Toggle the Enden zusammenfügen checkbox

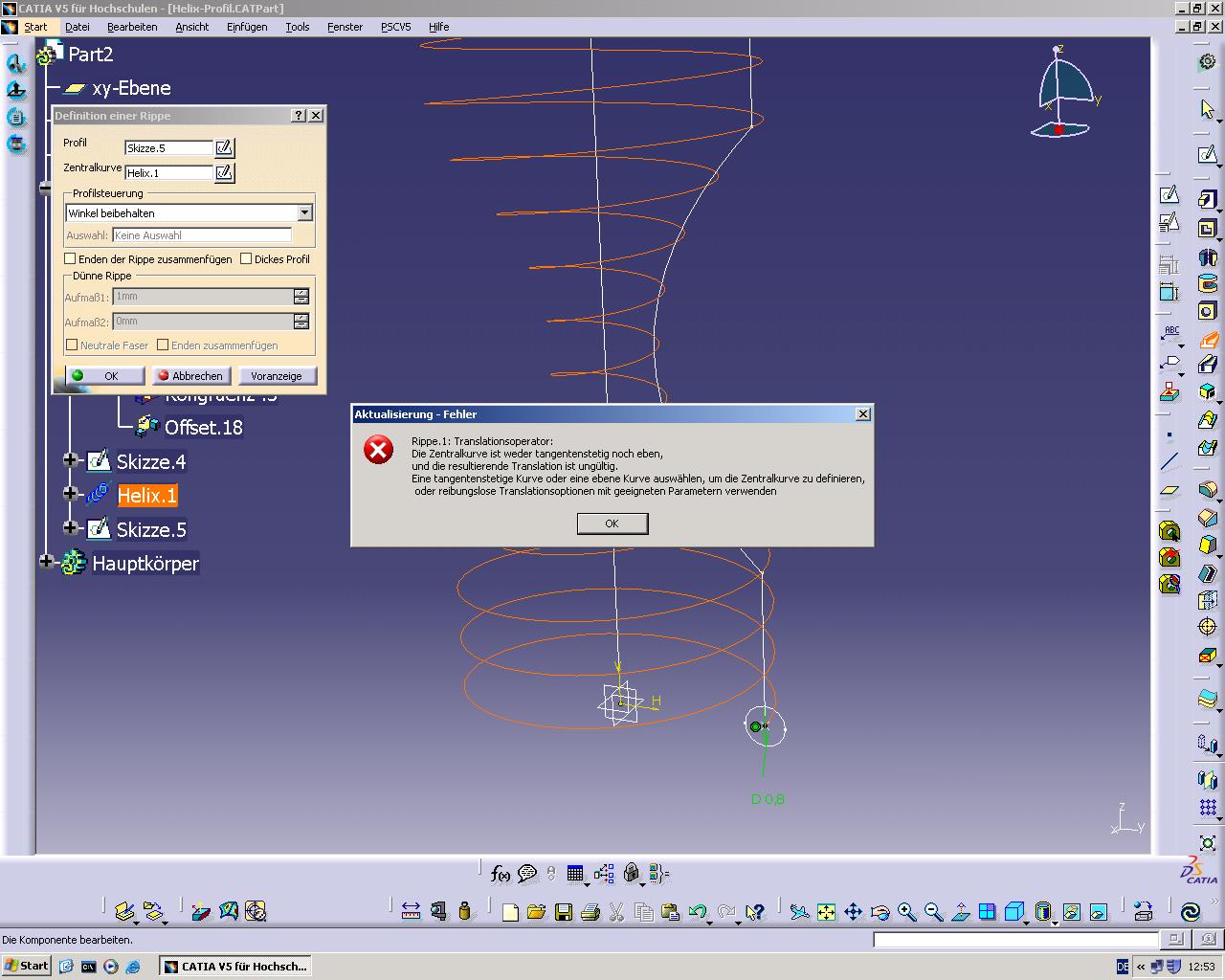coord(163,345)
